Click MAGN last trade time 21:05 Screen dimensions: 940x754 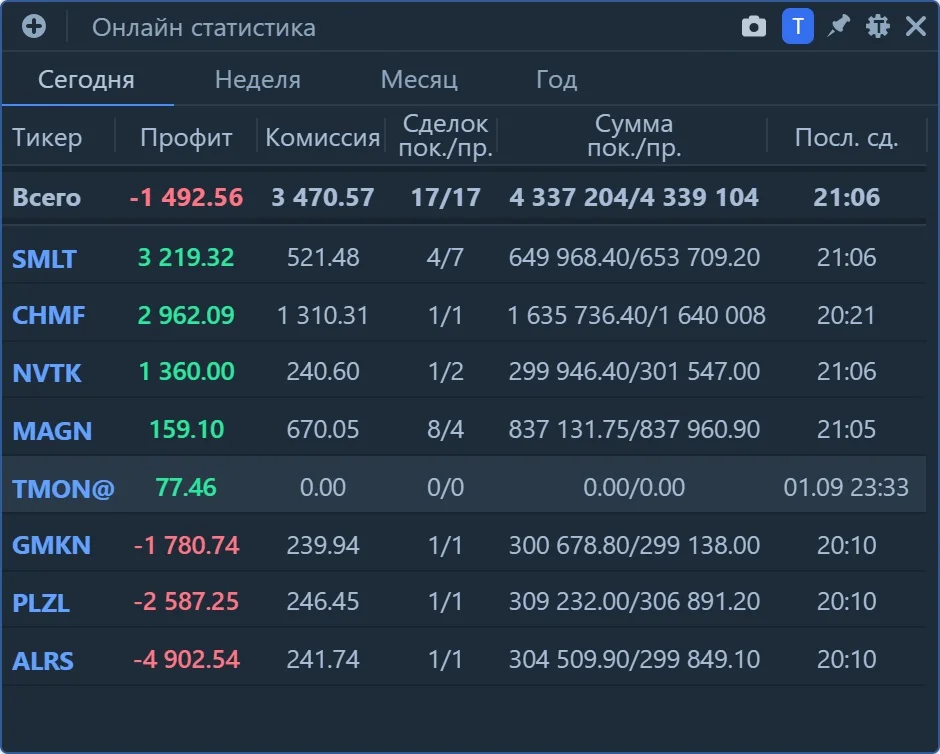tap(846, 429)
